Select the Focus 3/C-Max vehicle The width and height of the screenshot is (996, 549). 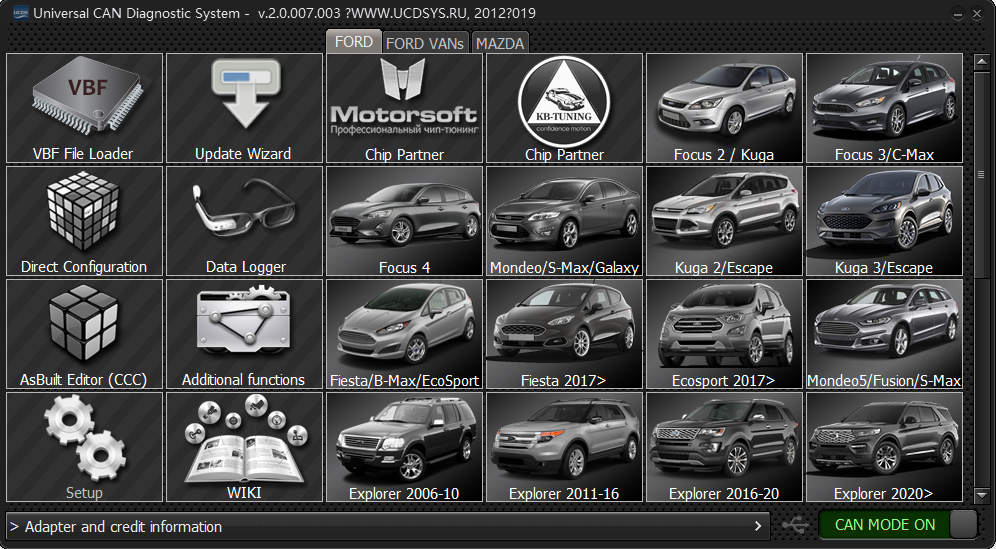pyautogui.click(x=884, y=108)
